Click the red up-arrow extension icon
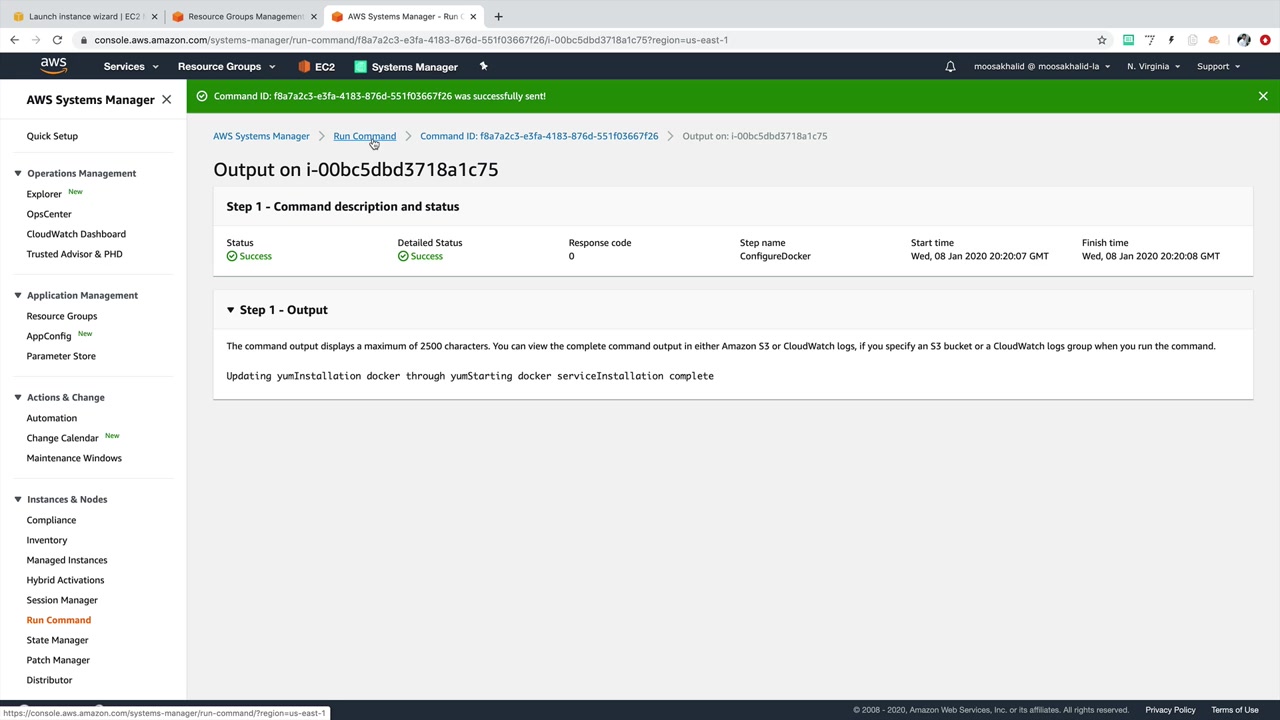 pyautogui.click(x=1265, y=40)
